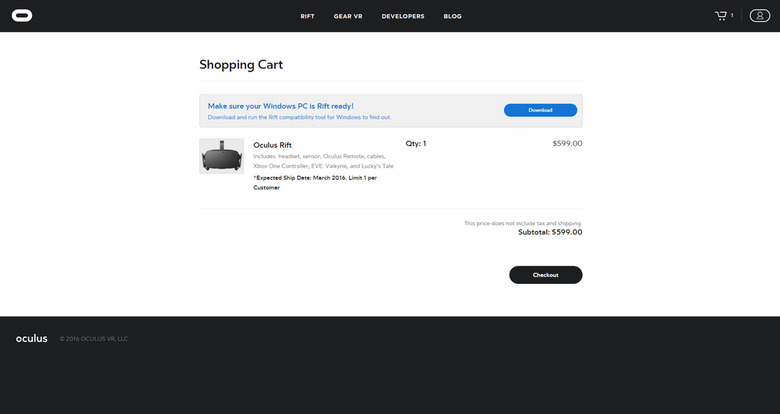Open the DEVELOPERS navigation link
The image size is (780, 414).
tap(403, 16)
